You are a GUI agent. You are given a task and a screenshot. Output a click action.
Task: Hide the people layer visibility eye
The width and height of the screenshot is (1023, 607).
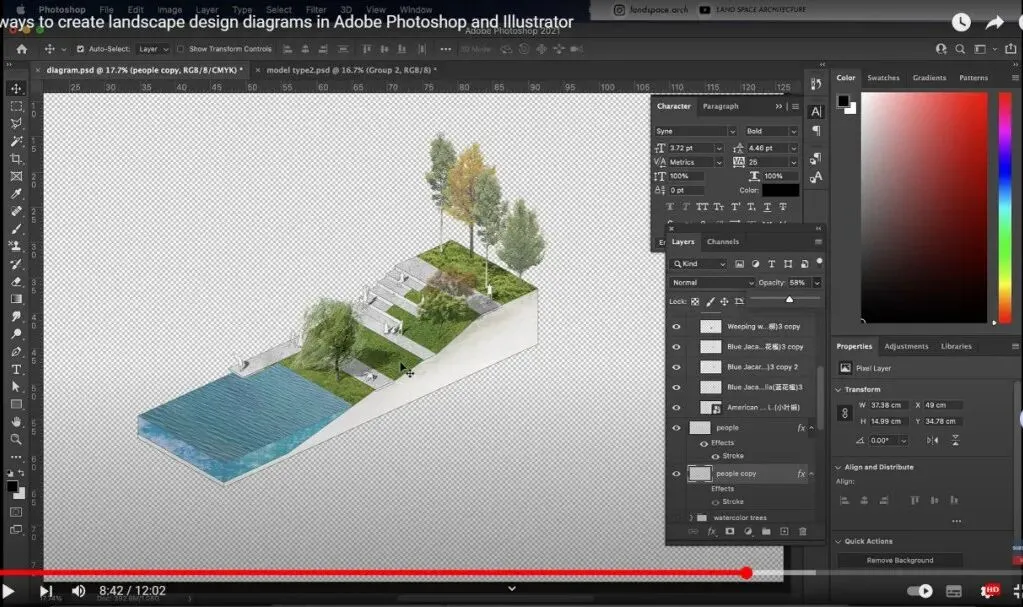676,428
